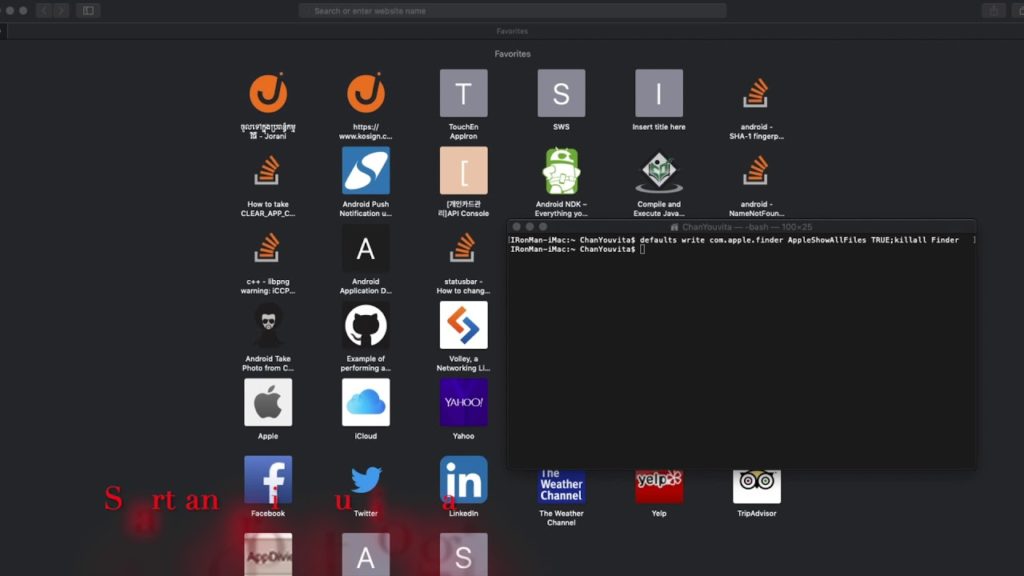Click the Safari Share toolbar button

[994, 10]
